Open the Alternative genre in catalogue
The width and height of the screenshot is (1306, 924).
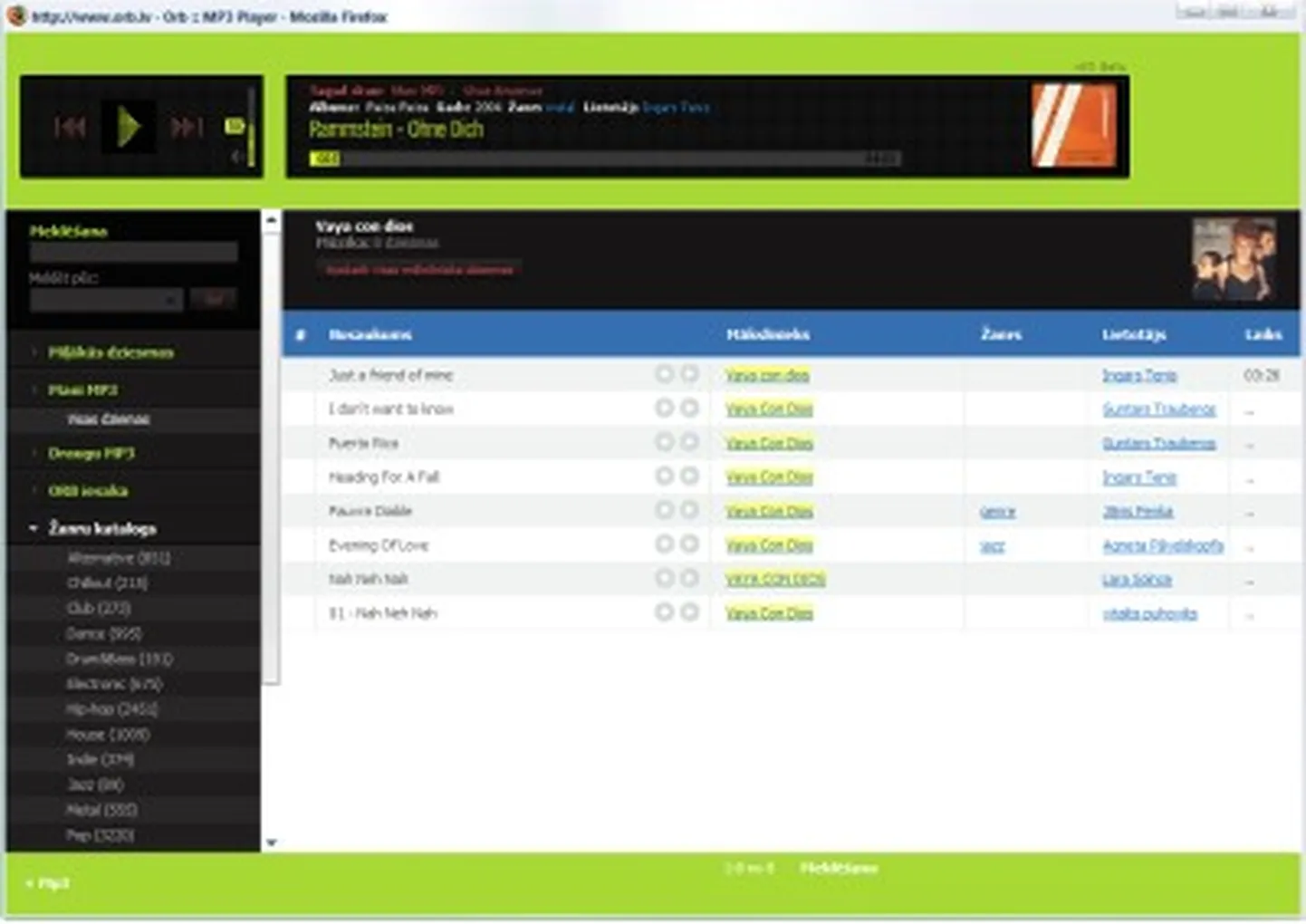coord(119,558)
